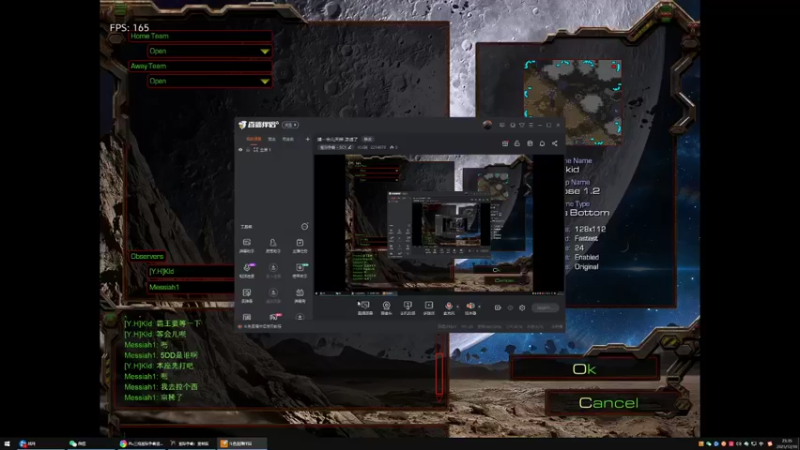The height and width of the screenshot is (450, 800).
Task: Expand the microphone options arrow
Action: coord(457,307)
